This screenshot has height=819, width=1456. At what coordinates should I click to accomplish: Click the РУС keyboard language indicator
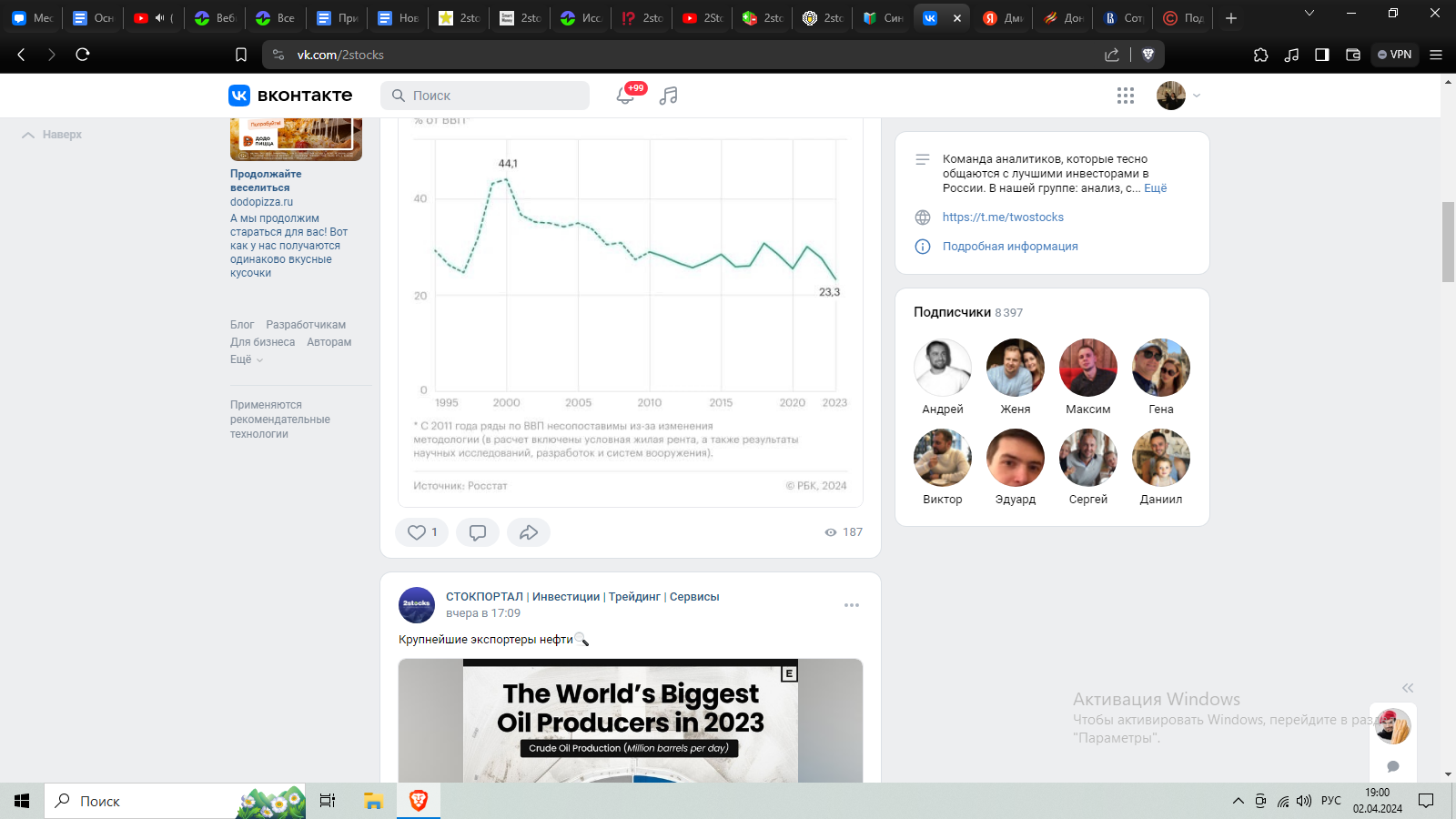coord(1331,801)
